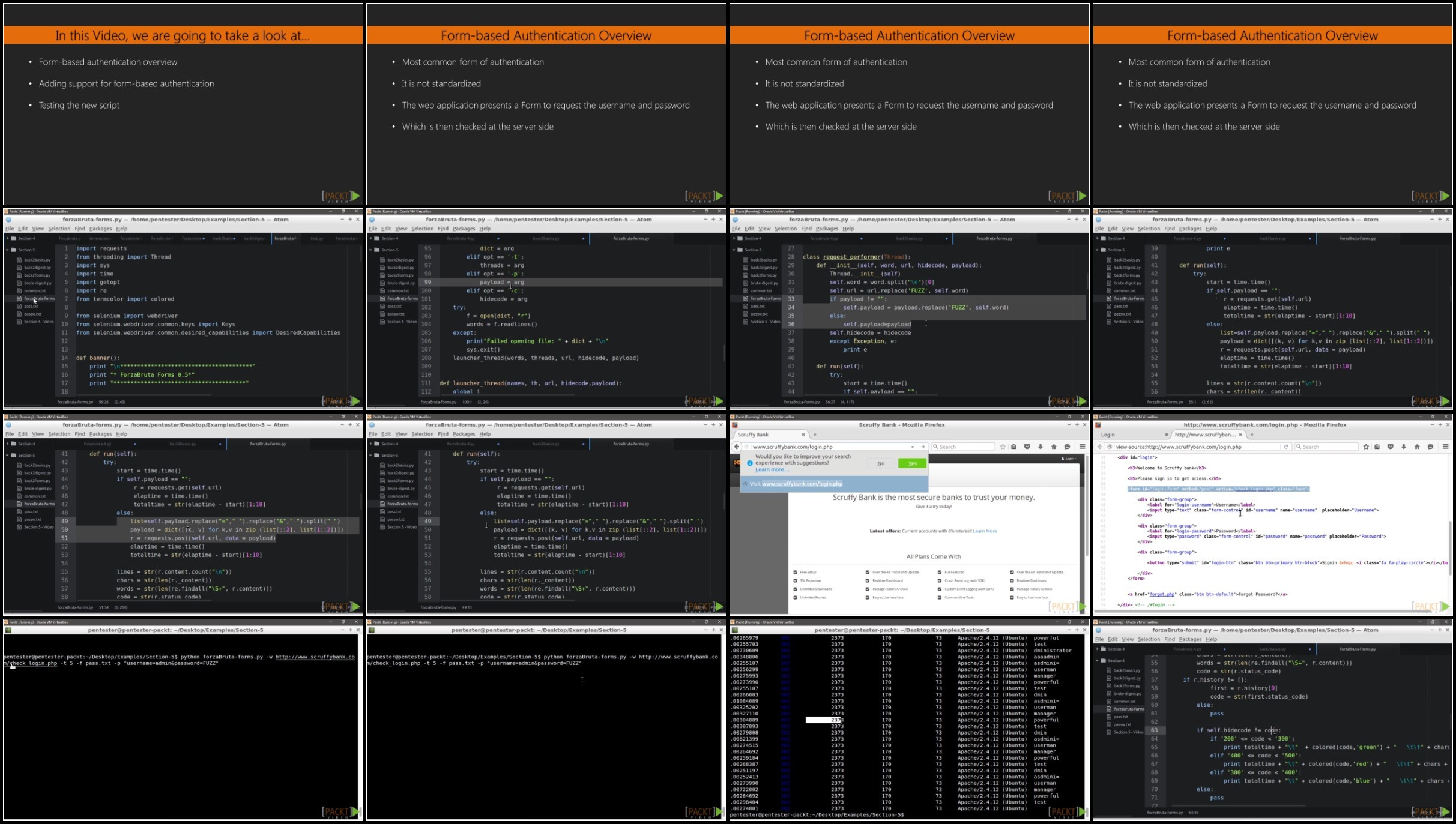Expand Section-4 folder in Atom window starting line 1
This screenshot has width=1456, height=824.
click(7, 238)
